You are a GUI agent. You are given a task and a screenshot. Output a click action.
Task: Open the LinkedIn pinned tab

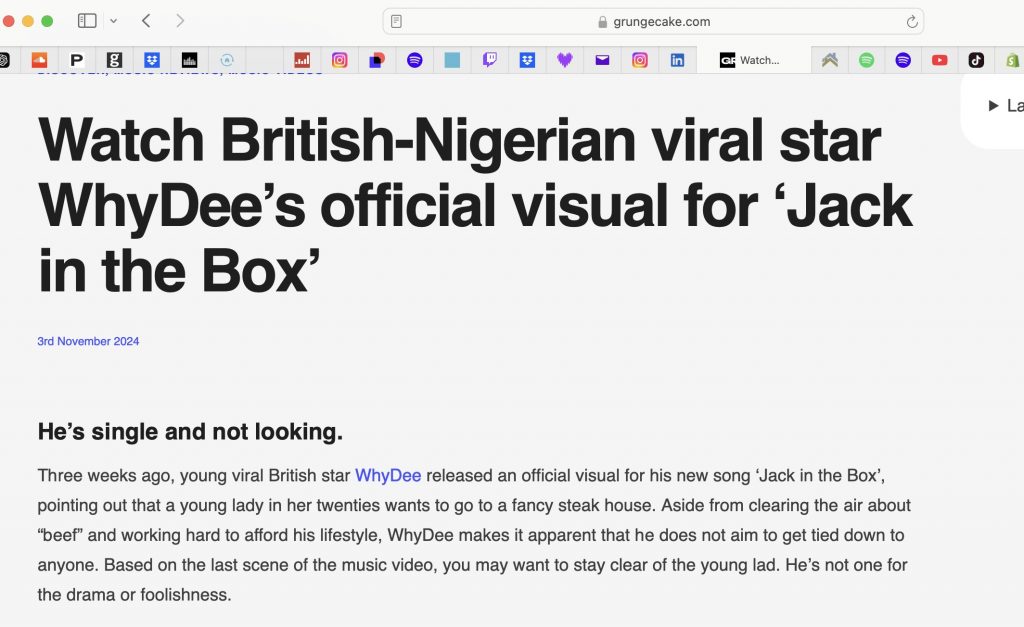[x=677, y=60]
